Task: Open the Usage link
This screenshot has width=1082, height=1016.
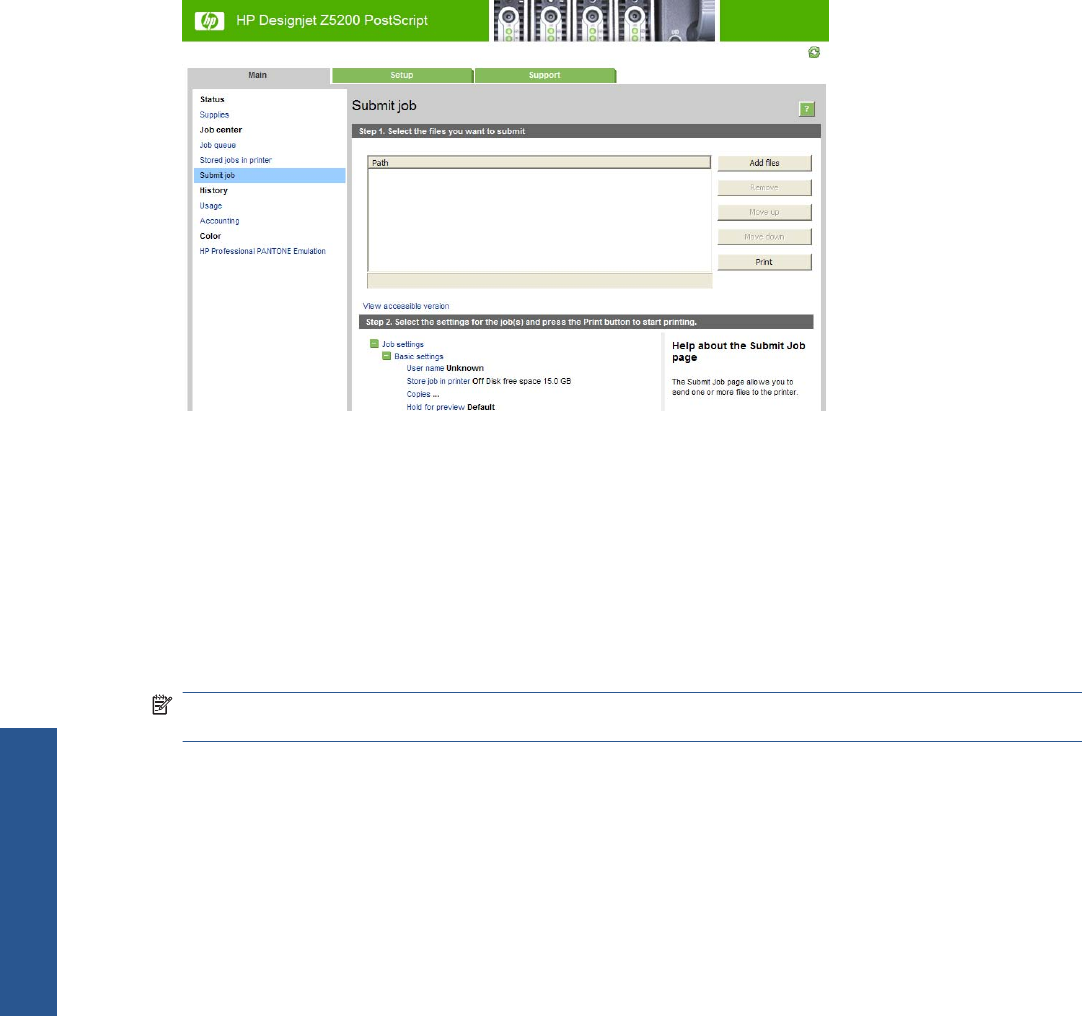Action: click(211, 206)
